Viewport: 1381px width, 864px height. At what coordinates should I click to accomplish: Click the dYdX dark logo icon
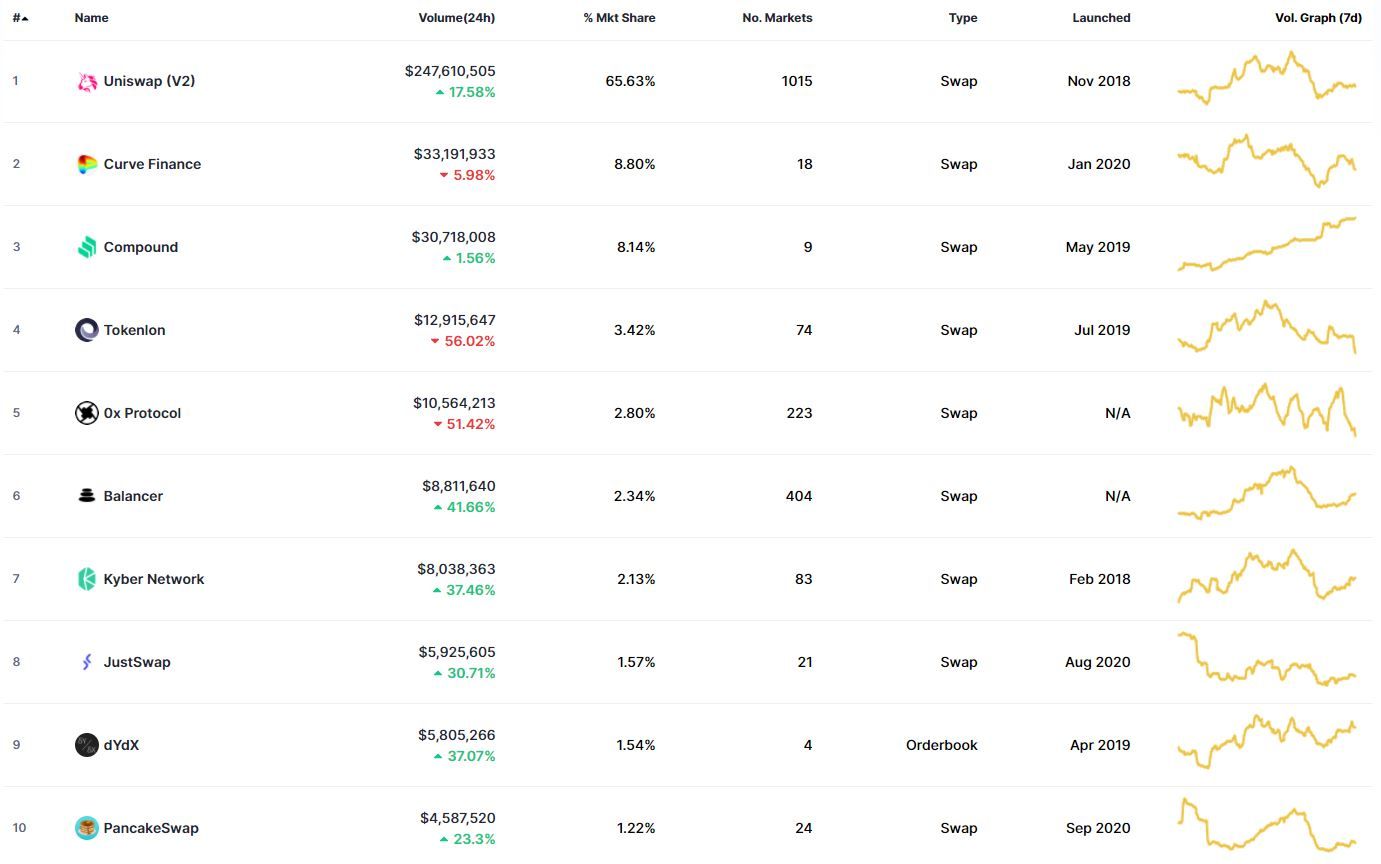click(87, 745)
